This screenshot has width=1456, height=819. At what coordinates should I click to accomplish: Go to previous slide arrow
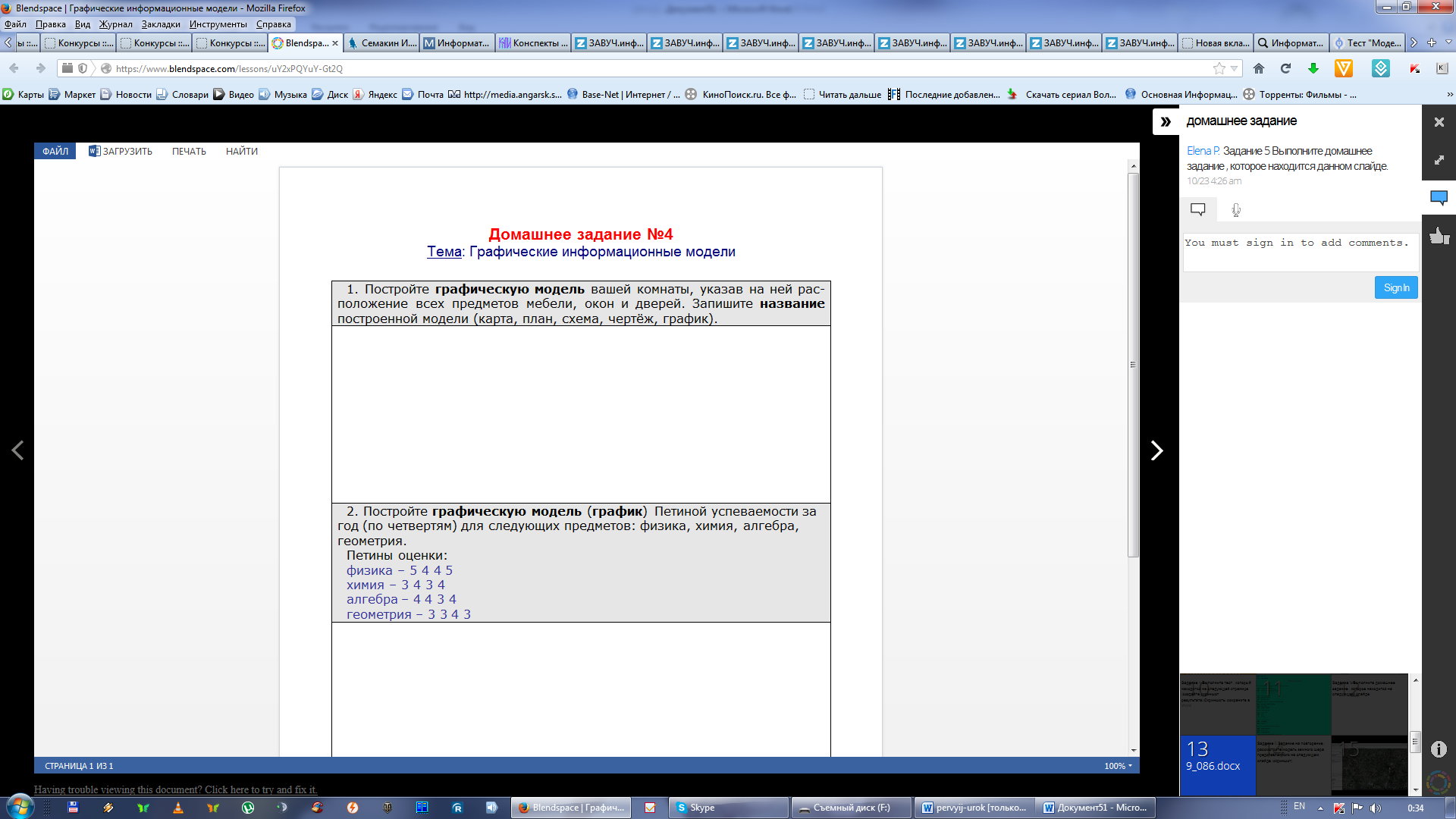[17, 450]
